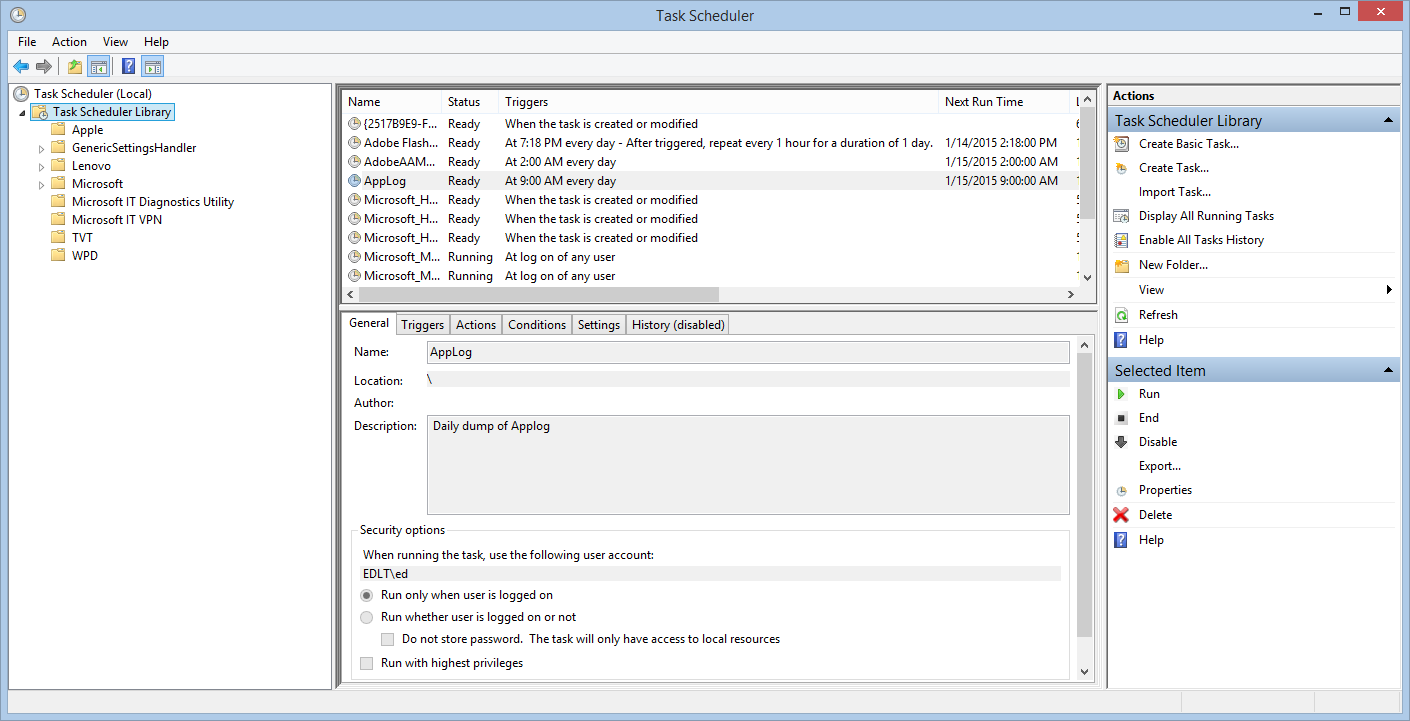The height and width of the screenshot is (721, 1410).
Task: Open the Action menu
Action: pyautogui.click(x=70, y=42)
